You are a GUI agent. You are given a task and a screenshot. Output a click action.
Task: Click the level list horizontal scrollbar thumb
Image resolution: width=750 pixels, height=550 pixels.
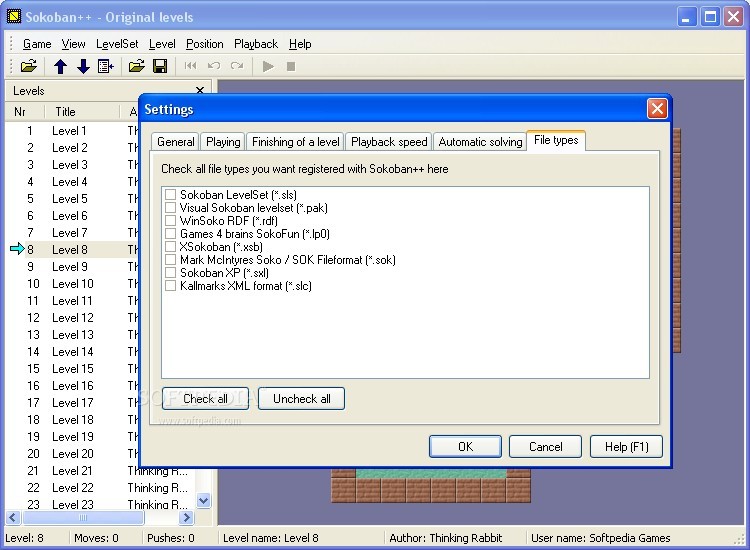point(83,517)
